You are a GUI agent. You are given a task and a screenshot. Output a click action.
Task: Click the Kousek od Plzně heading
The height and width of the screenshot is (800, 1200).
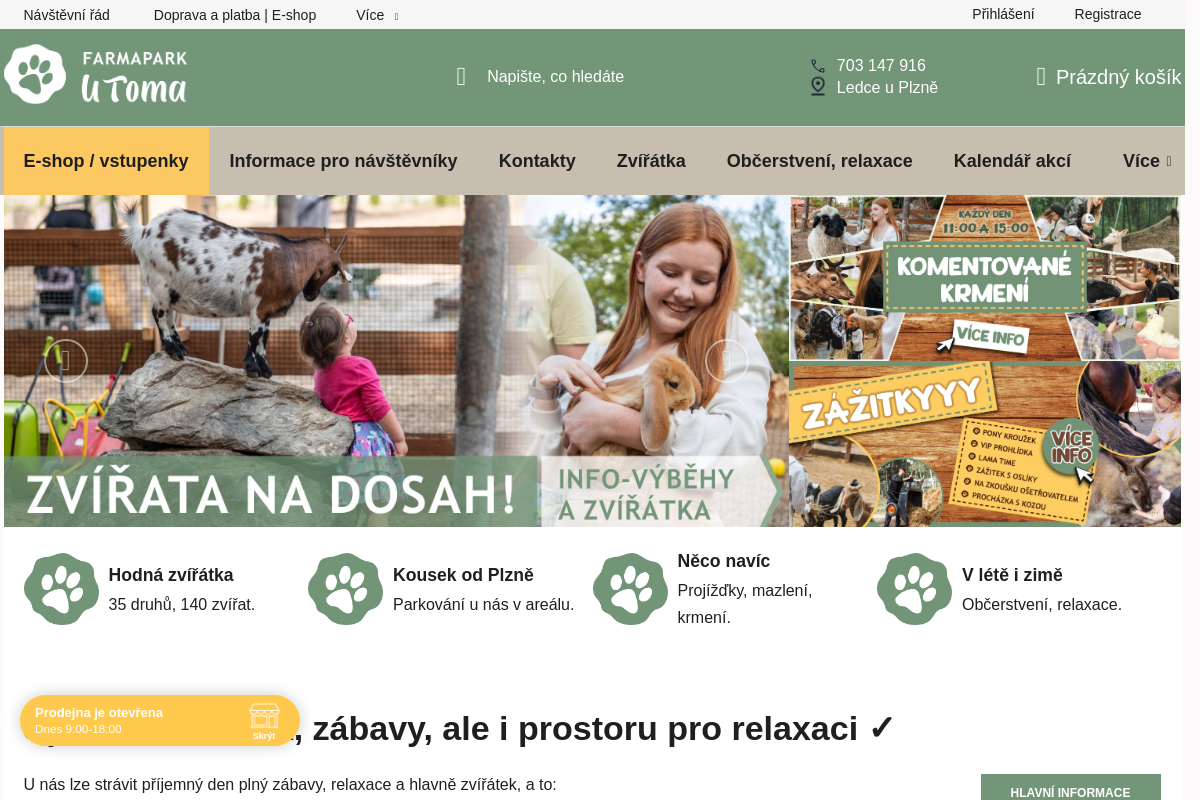coord(463,575)
